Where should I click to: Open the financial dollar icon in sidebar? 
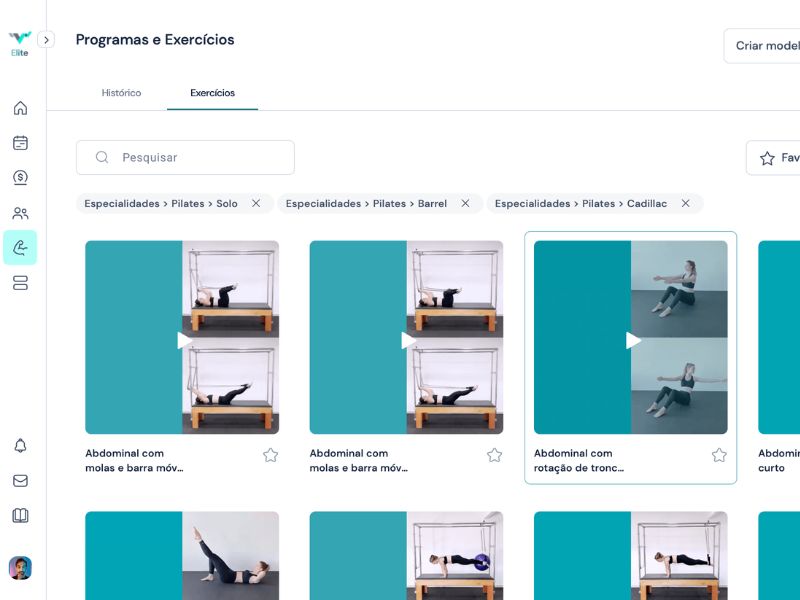click(x=20, y=178)
